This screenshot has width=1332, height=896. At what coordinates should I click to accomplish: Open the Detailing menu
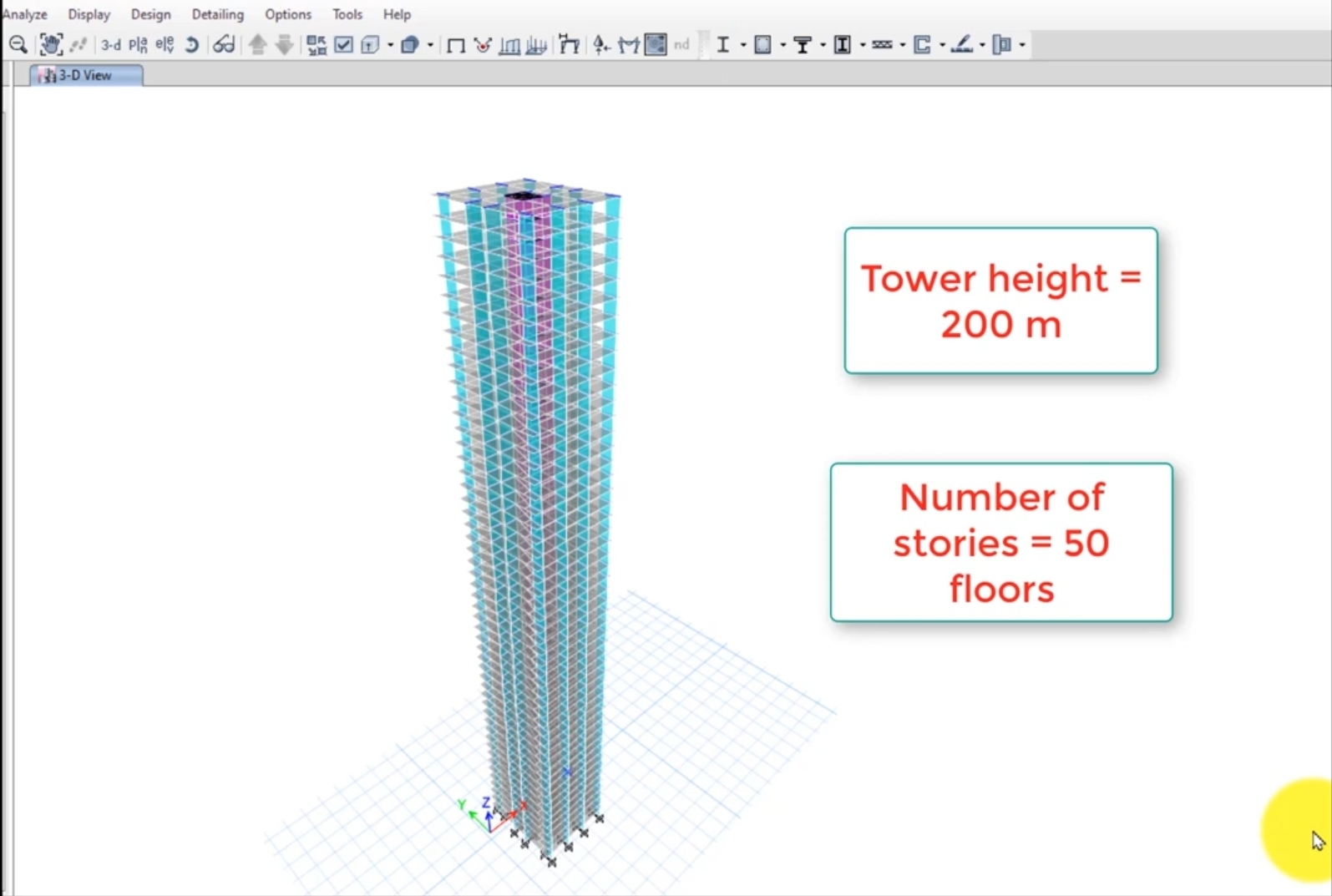point(218,14)
